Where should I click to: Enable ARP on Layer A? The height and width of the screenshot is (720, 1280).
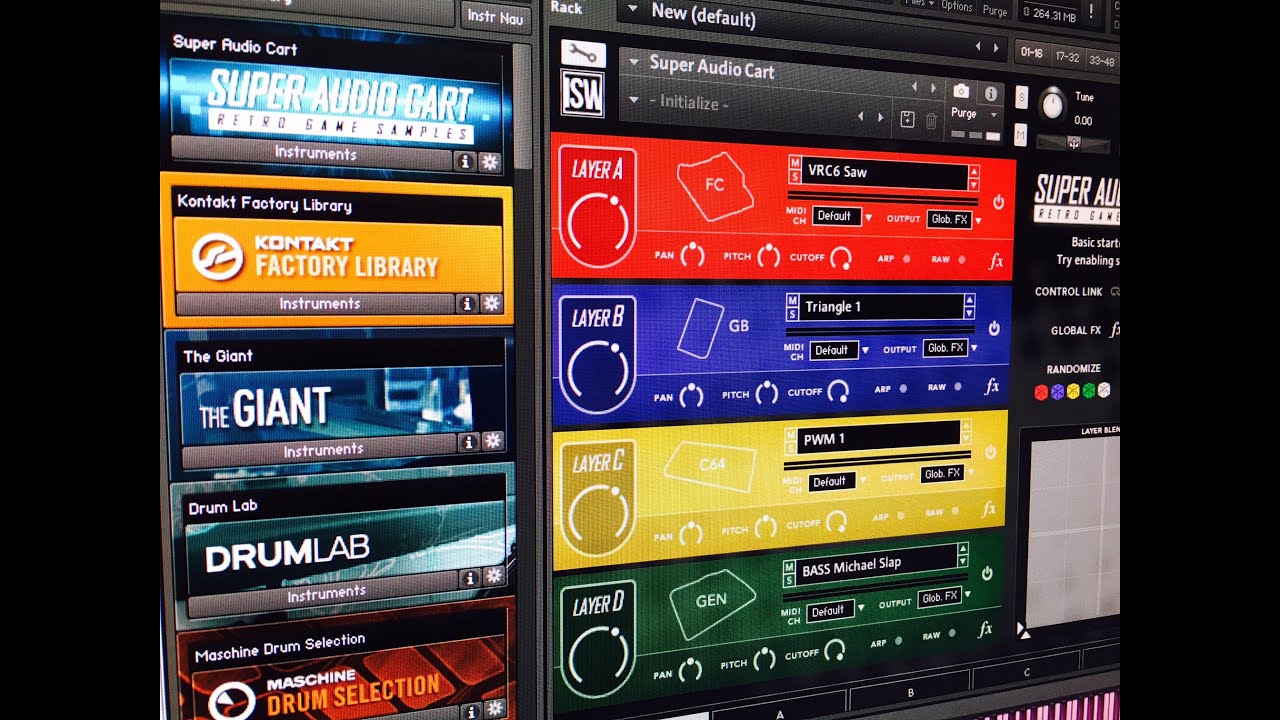(907, 258)
